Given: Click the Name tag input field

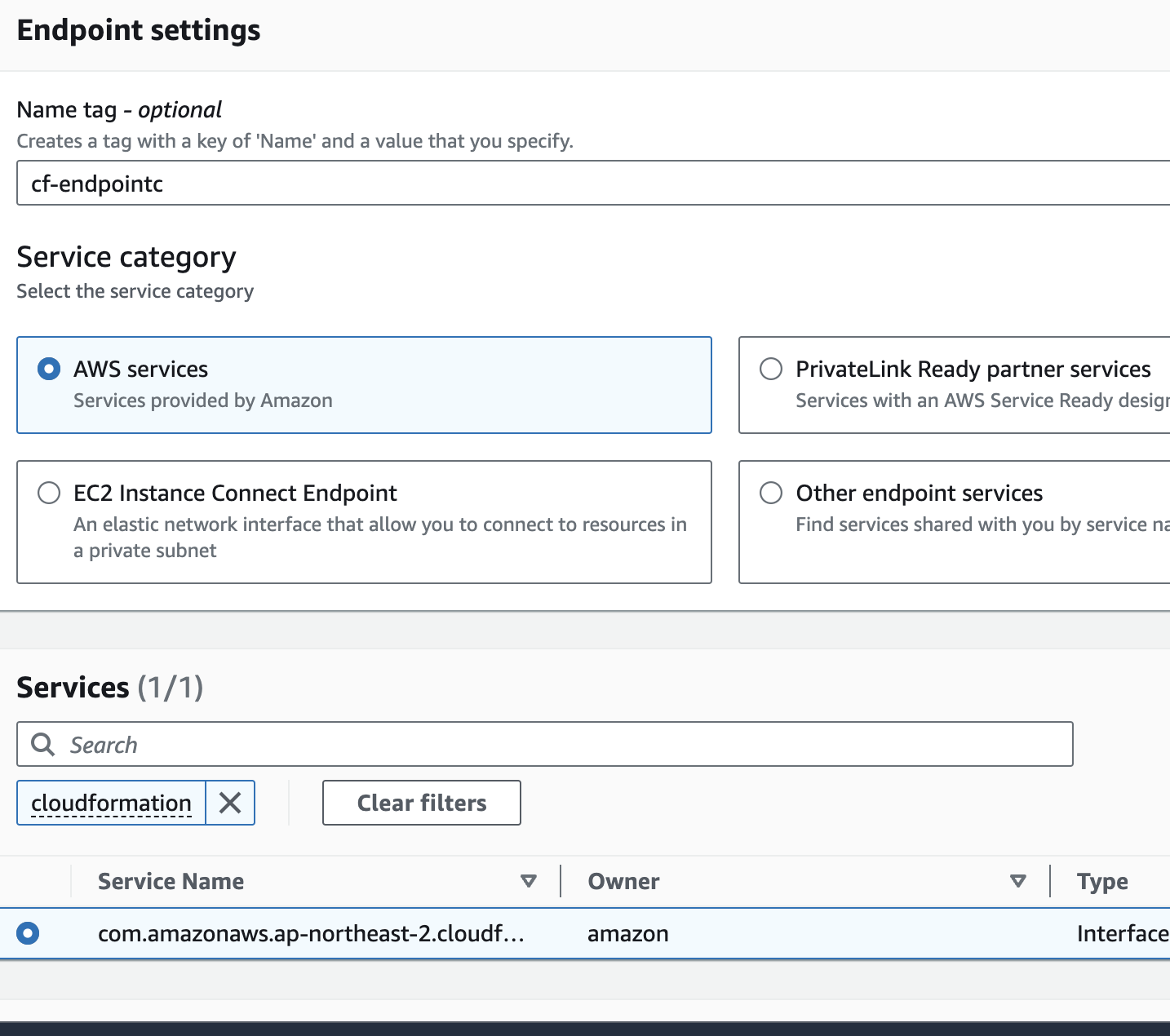Looking at the screenshot, I should pos(571,184).
